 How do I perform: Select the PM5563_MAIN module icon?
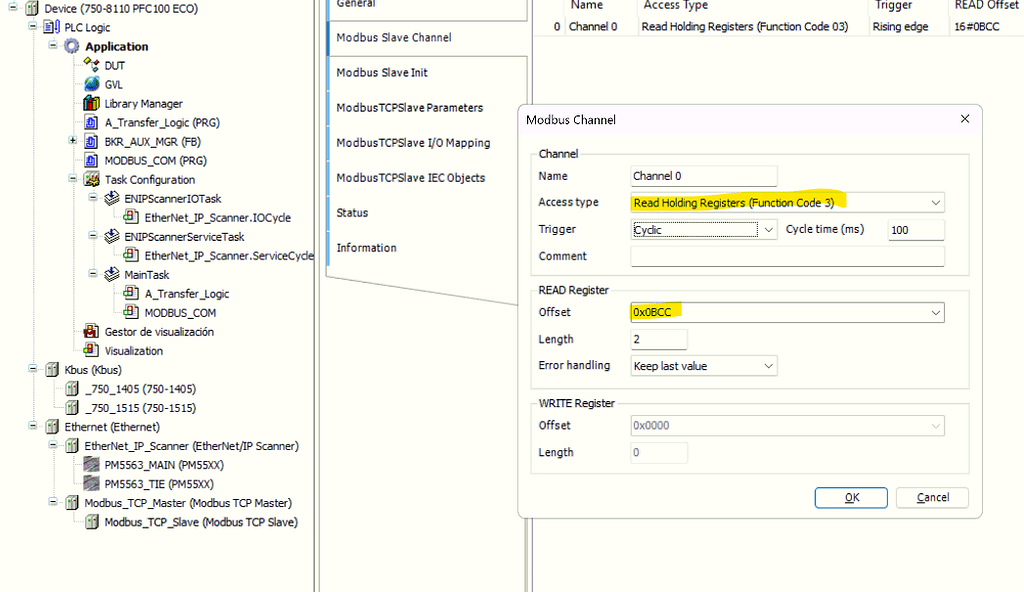92,464
